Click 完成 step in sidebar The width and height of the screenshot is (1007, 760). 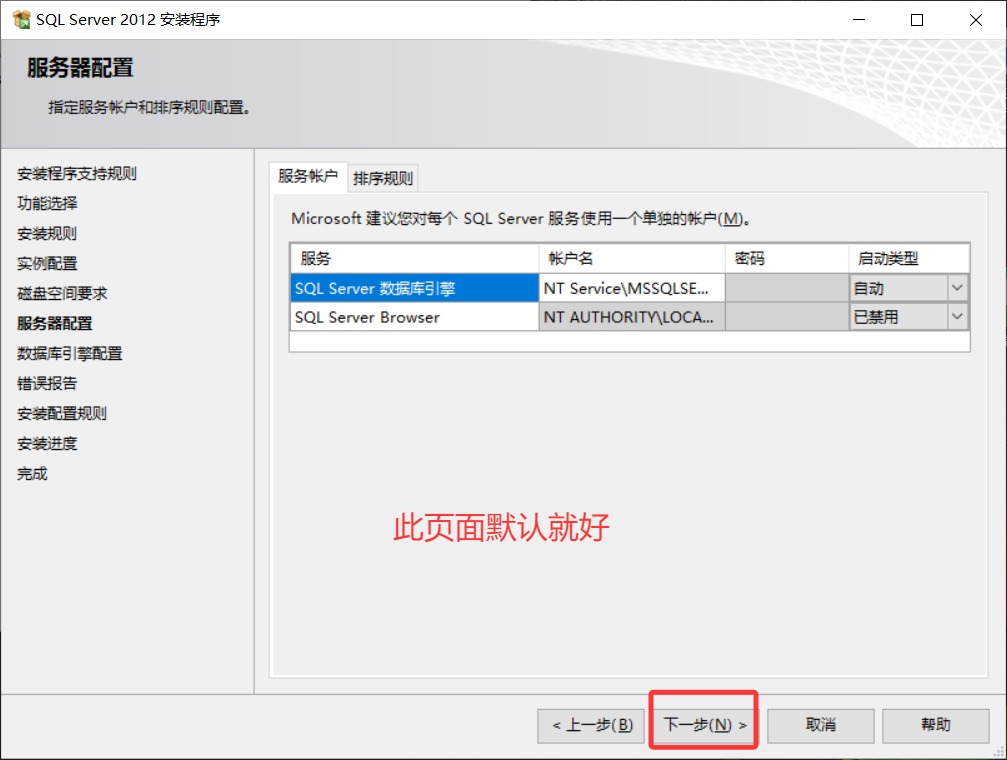tap(32, 474)
